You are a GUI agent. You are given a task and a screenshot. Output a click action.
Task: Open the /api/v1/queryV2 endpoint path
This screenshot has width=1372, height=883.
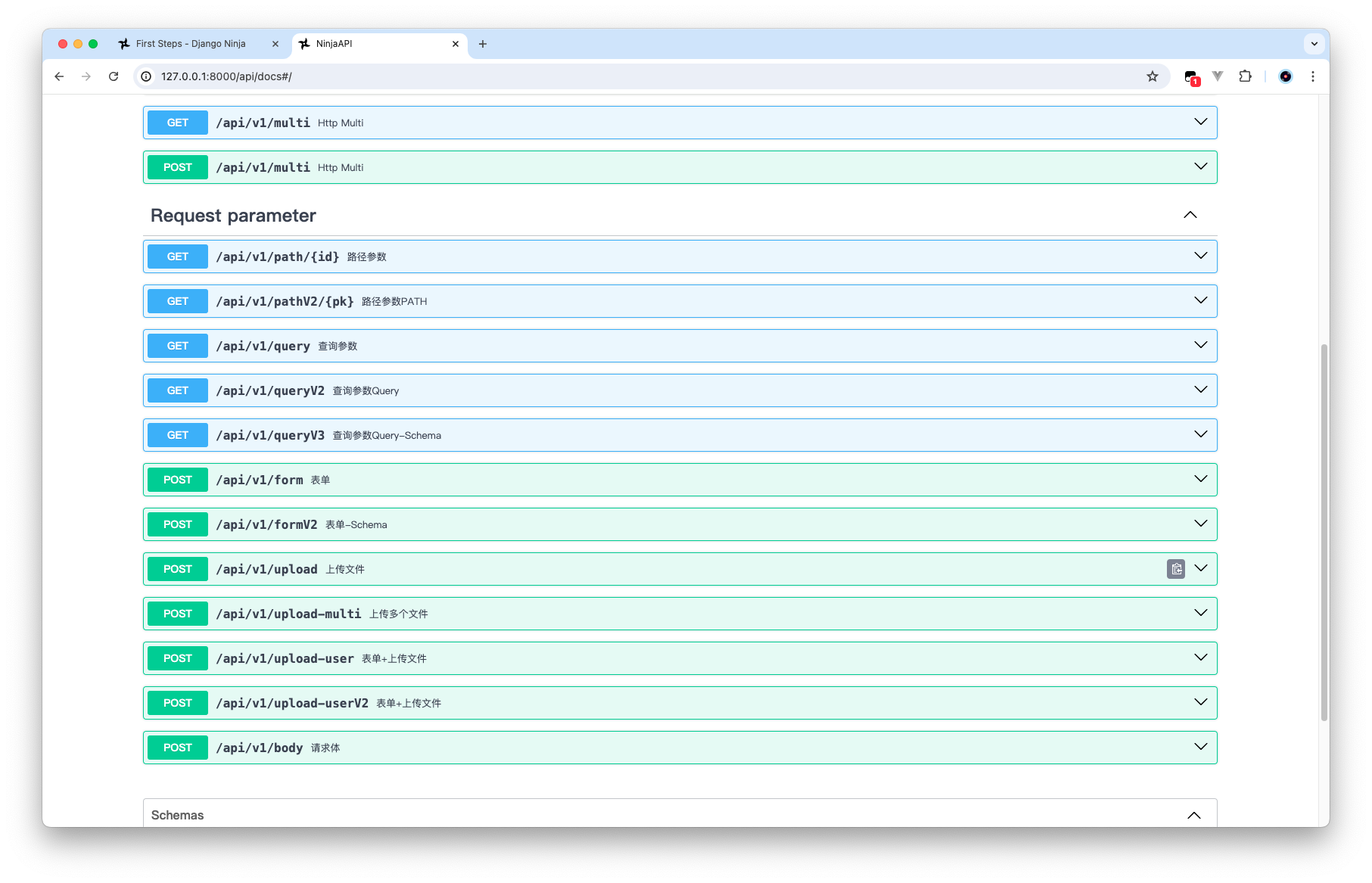(270, 390)
